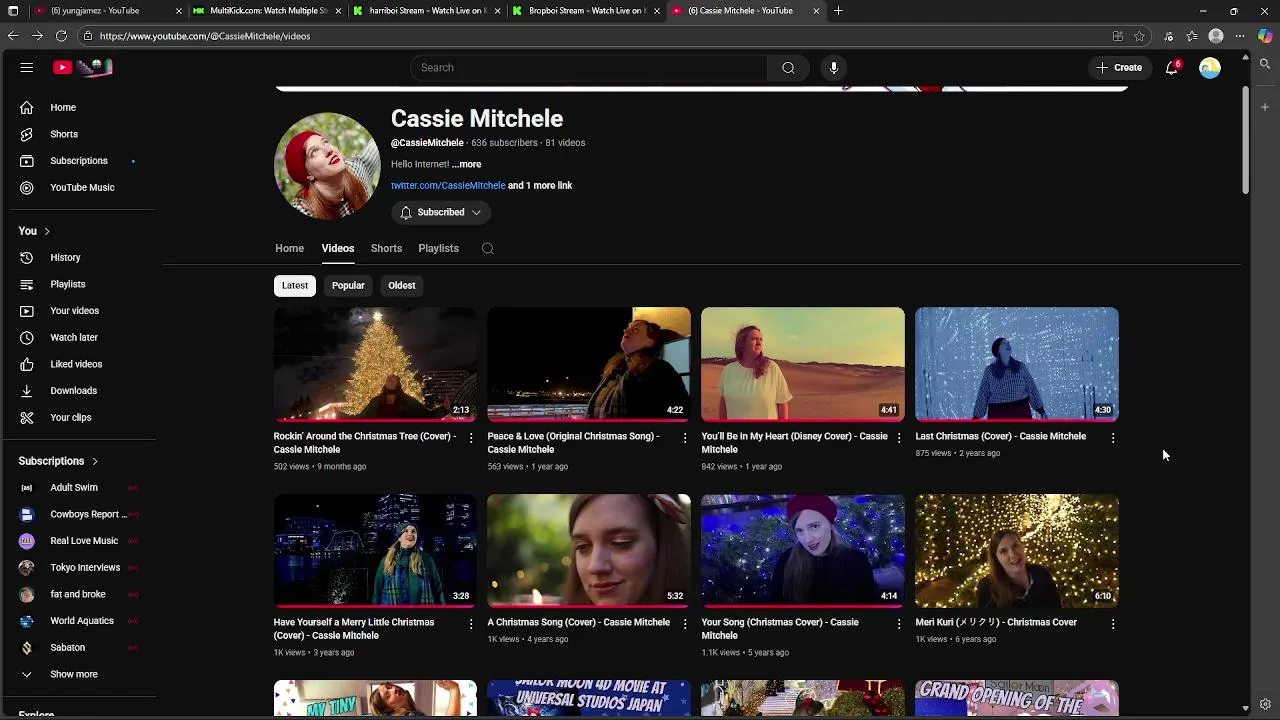Go back in browser
The width and height of the screenshot is (1280, 720).
tap(13, 36)
